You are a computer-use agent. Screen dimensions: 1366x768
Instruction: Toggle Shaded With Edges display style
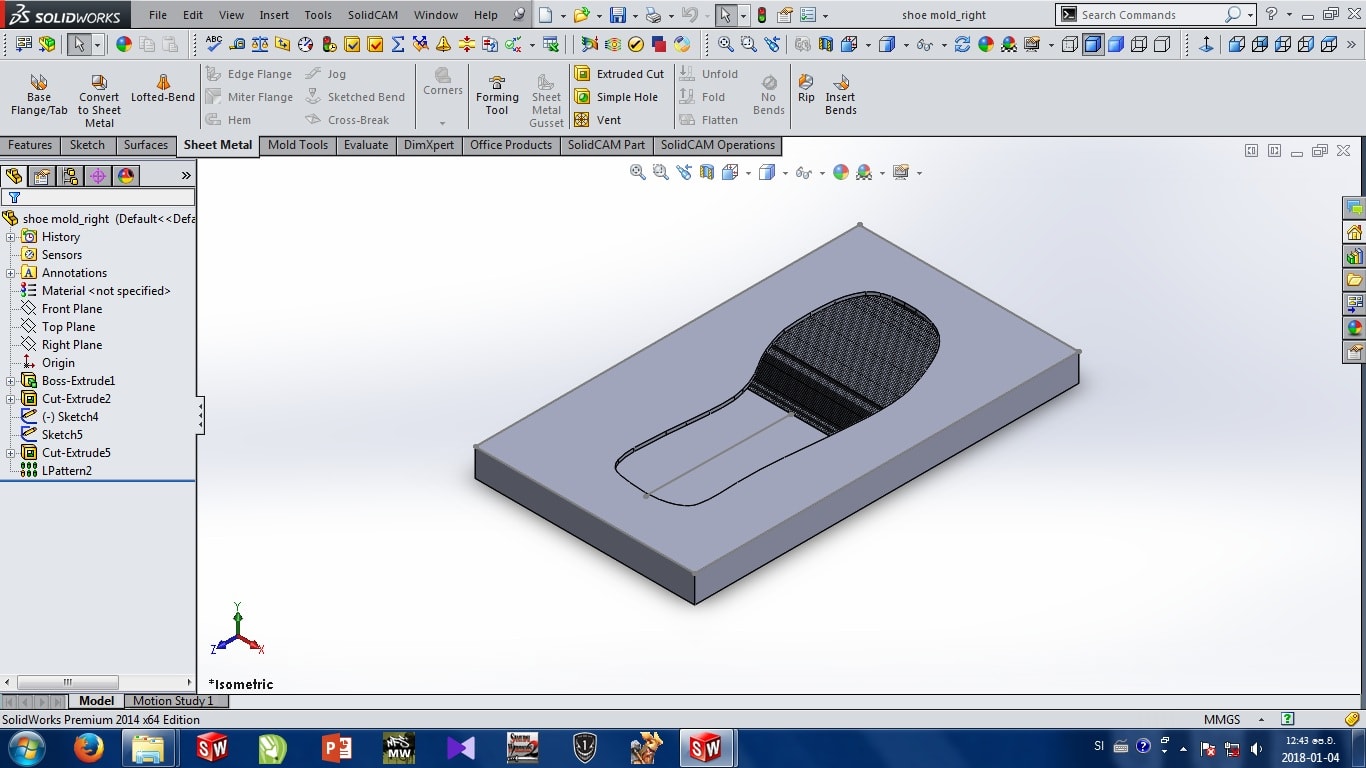(1093, 44)
